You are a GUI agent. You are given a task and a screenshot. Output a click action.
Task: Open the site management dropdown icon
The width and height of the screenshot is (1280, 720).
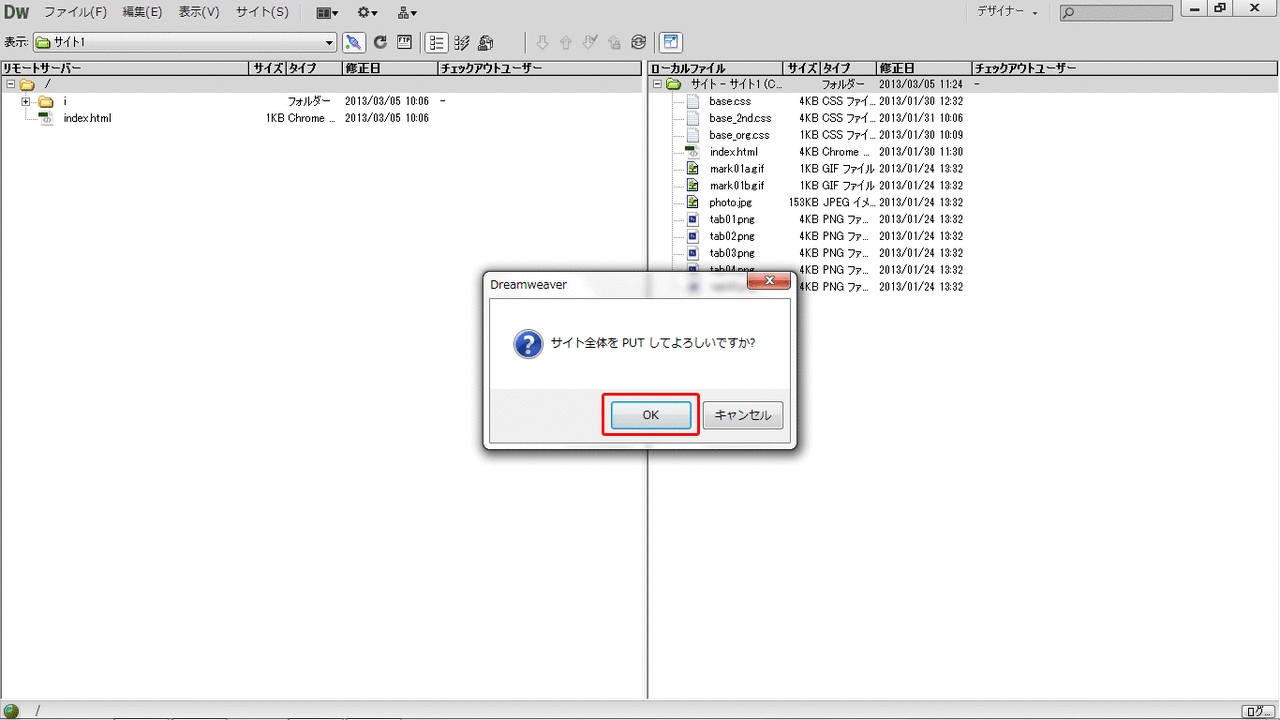tap(407, 13)
